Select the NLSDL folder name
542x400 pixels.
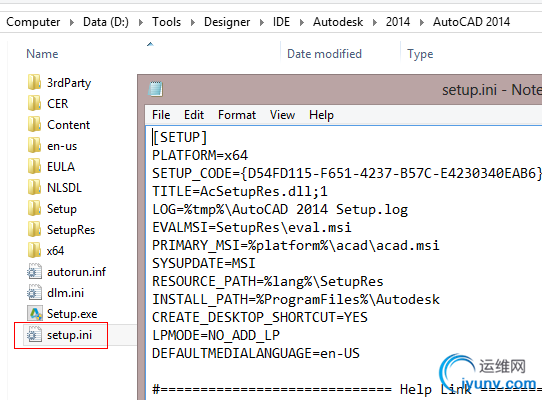point(64,188)
